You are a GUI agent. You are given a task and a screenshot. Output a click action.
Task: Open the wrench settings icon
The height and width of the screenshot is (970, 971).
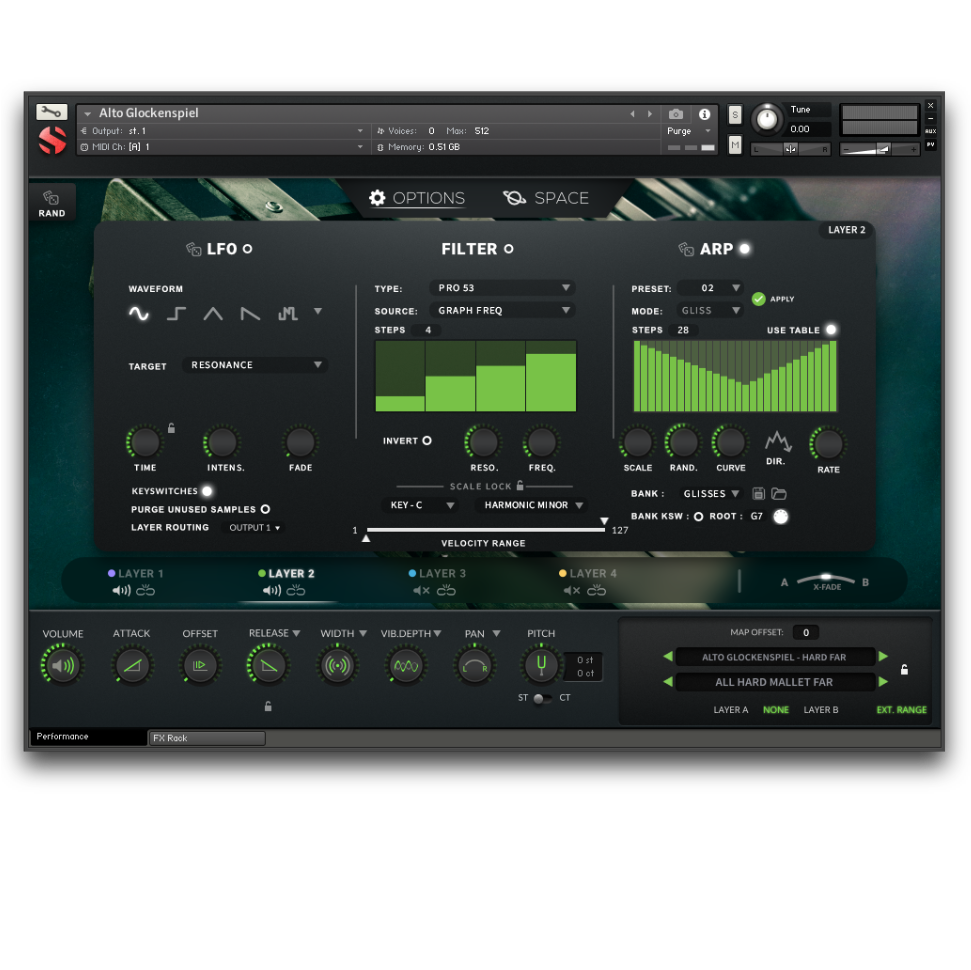(x=52, y=112)
